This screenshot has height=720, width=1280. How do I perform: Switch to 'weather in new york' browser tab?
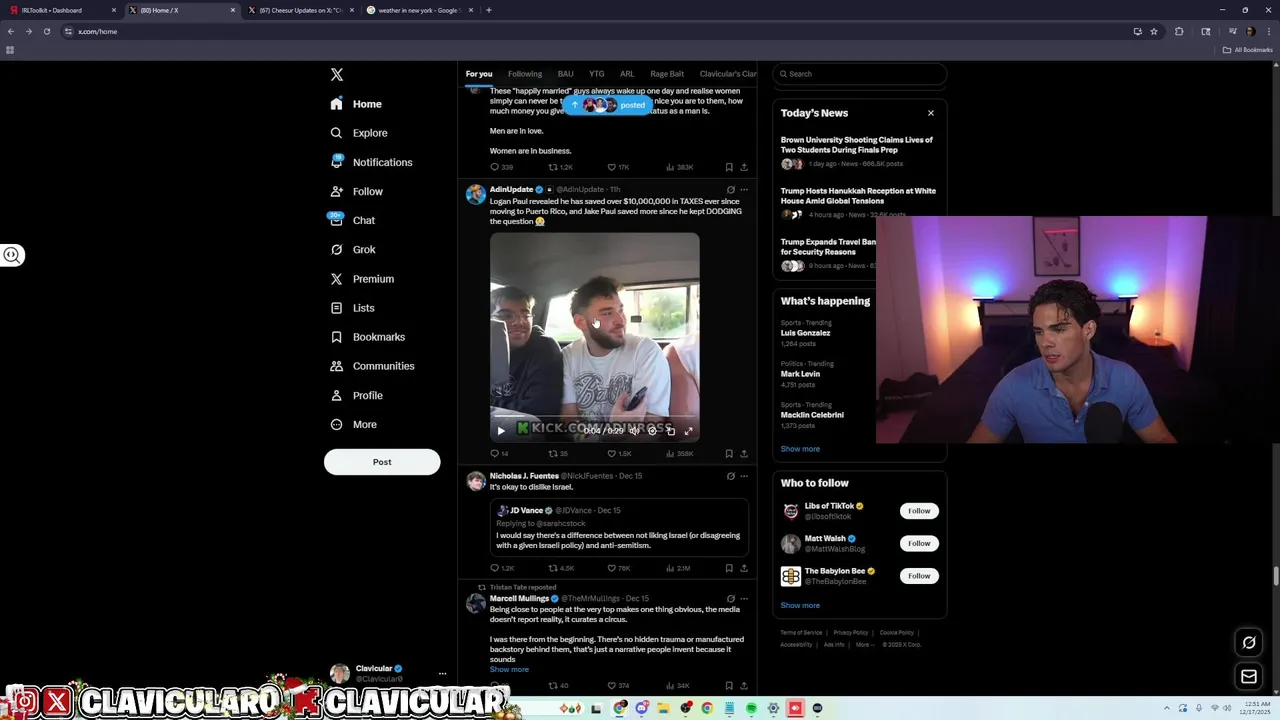coord(418,10)
